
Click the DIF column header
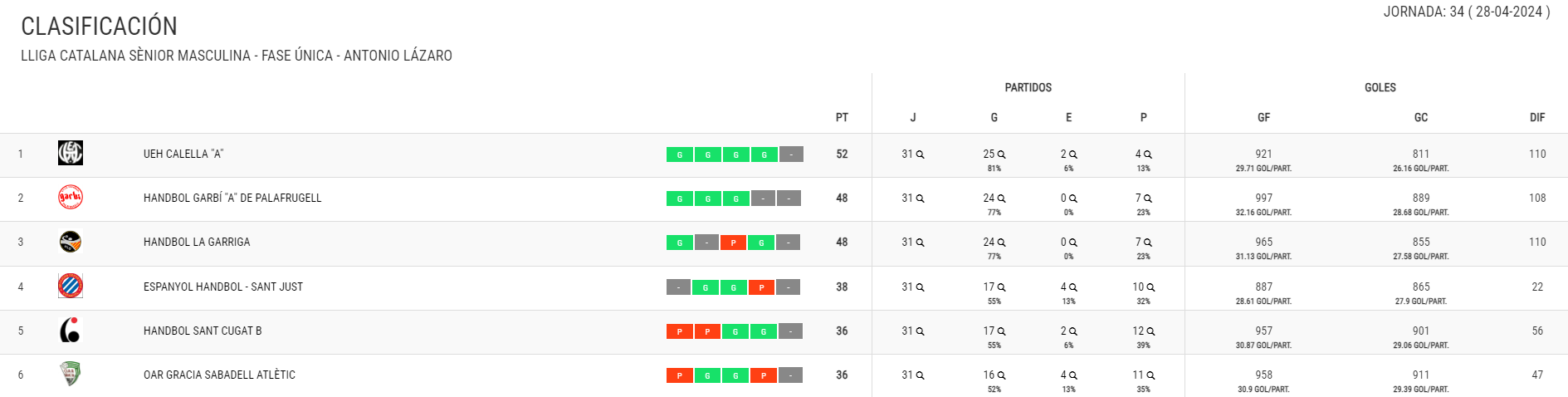pyautogui.click(x=1537, y=117)
